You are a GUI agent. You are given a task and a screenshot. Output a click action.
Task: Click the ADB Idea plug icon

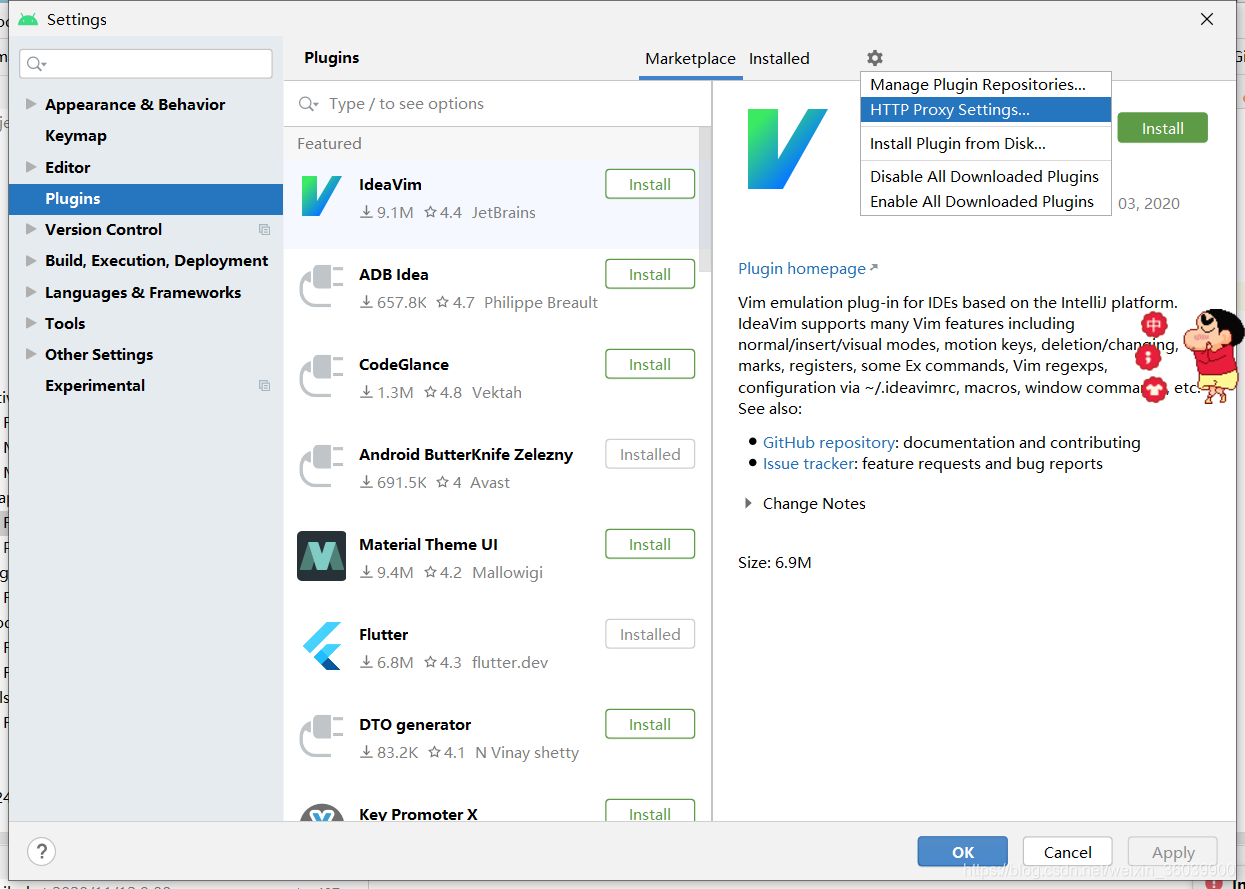click(322, 286)
